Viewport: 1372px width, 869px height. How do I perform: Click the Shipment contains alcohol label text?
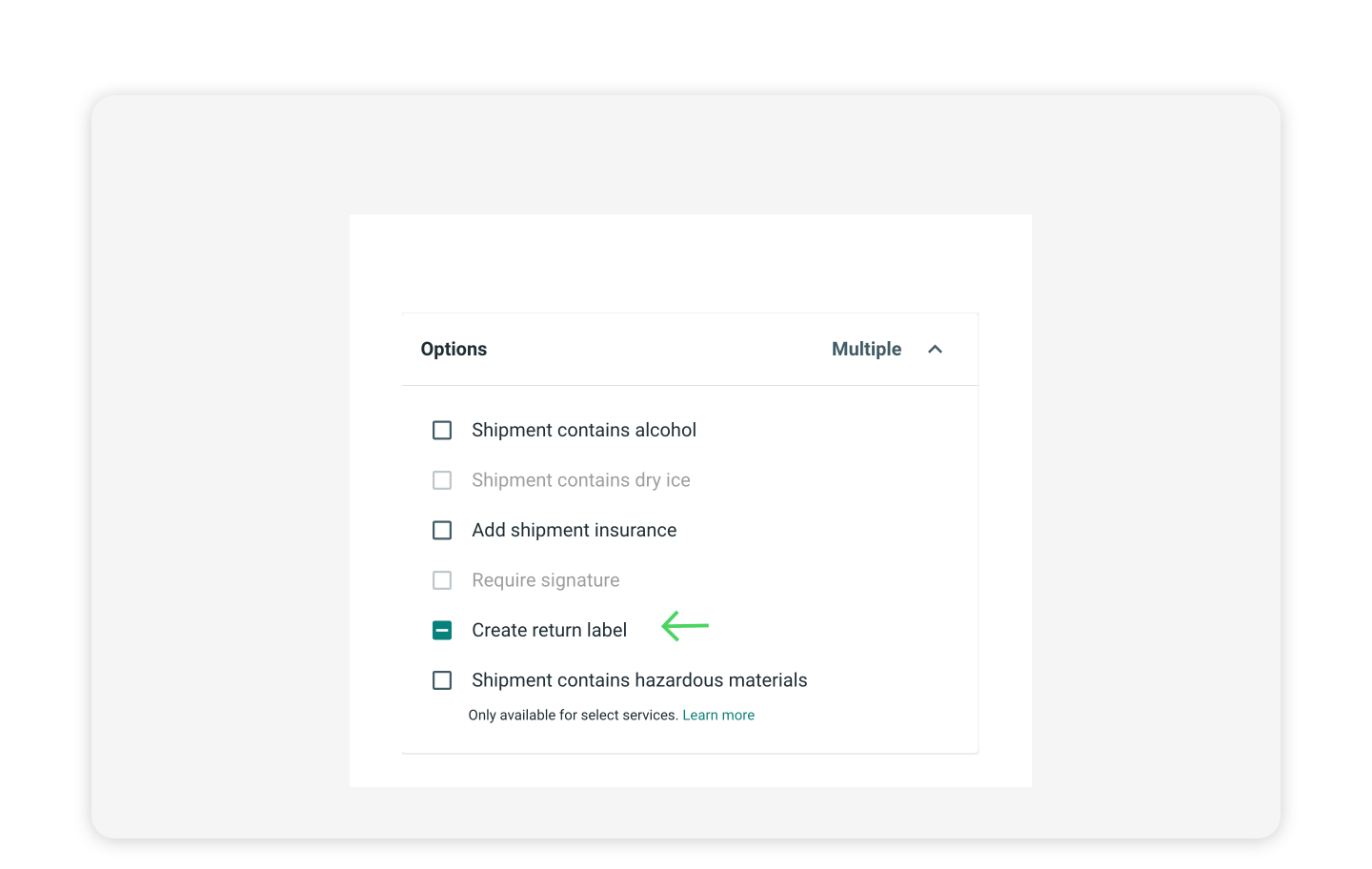(x=583, y=431)
